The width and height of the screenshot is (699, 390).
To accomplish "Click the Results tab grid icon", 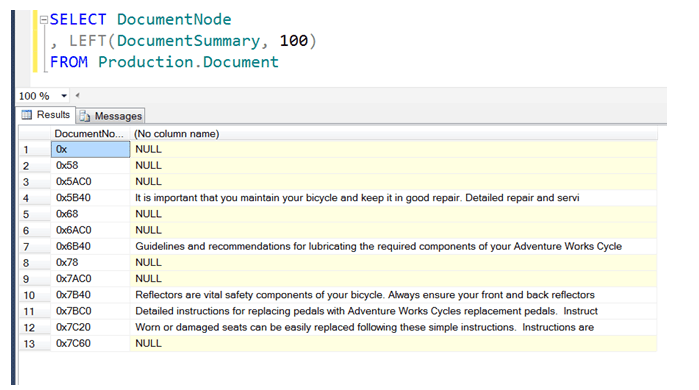I will 27,115.
